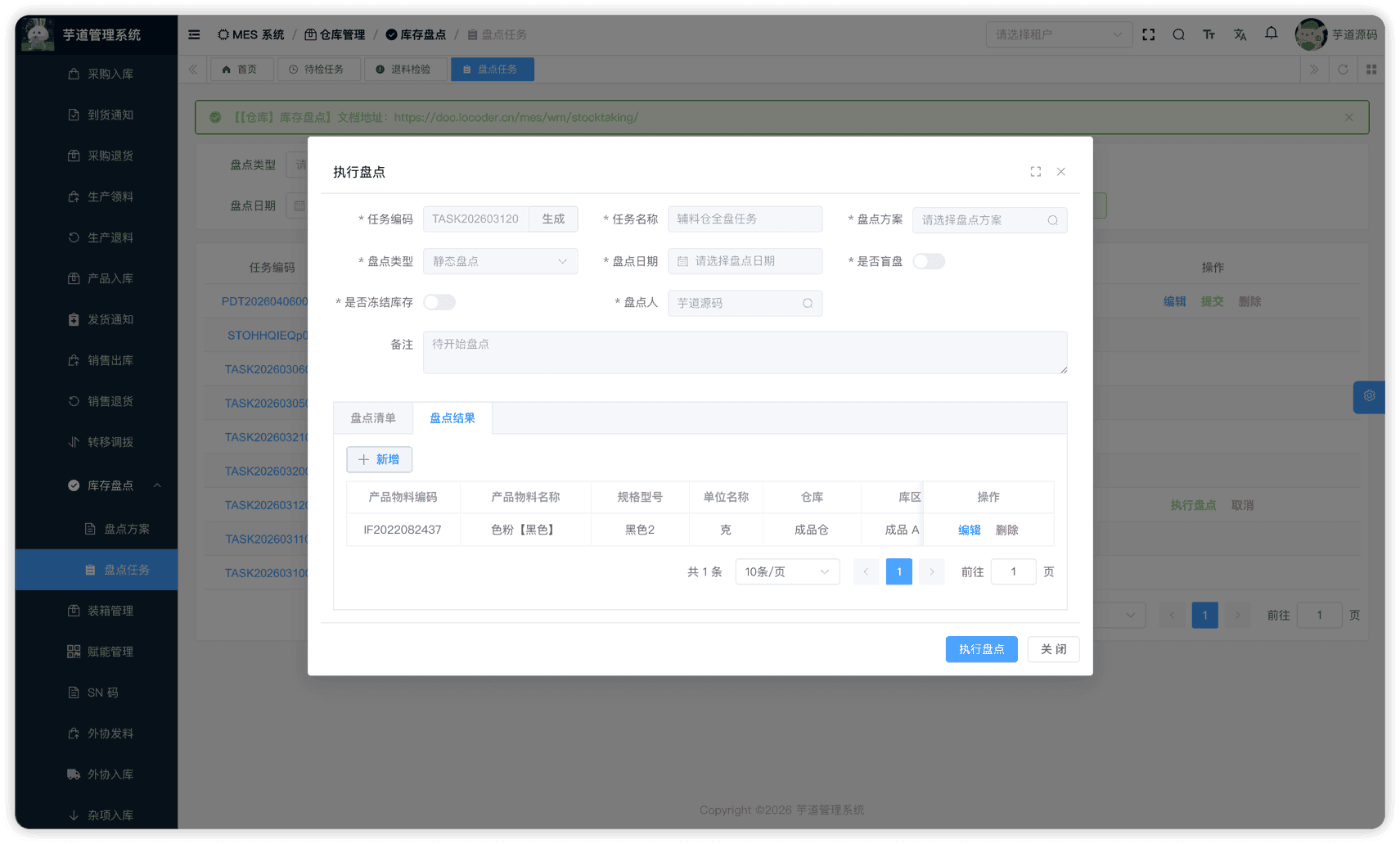Screen dimensions: 1400x844
Task: Click the font size icon in header
Action: [1209, 34]
